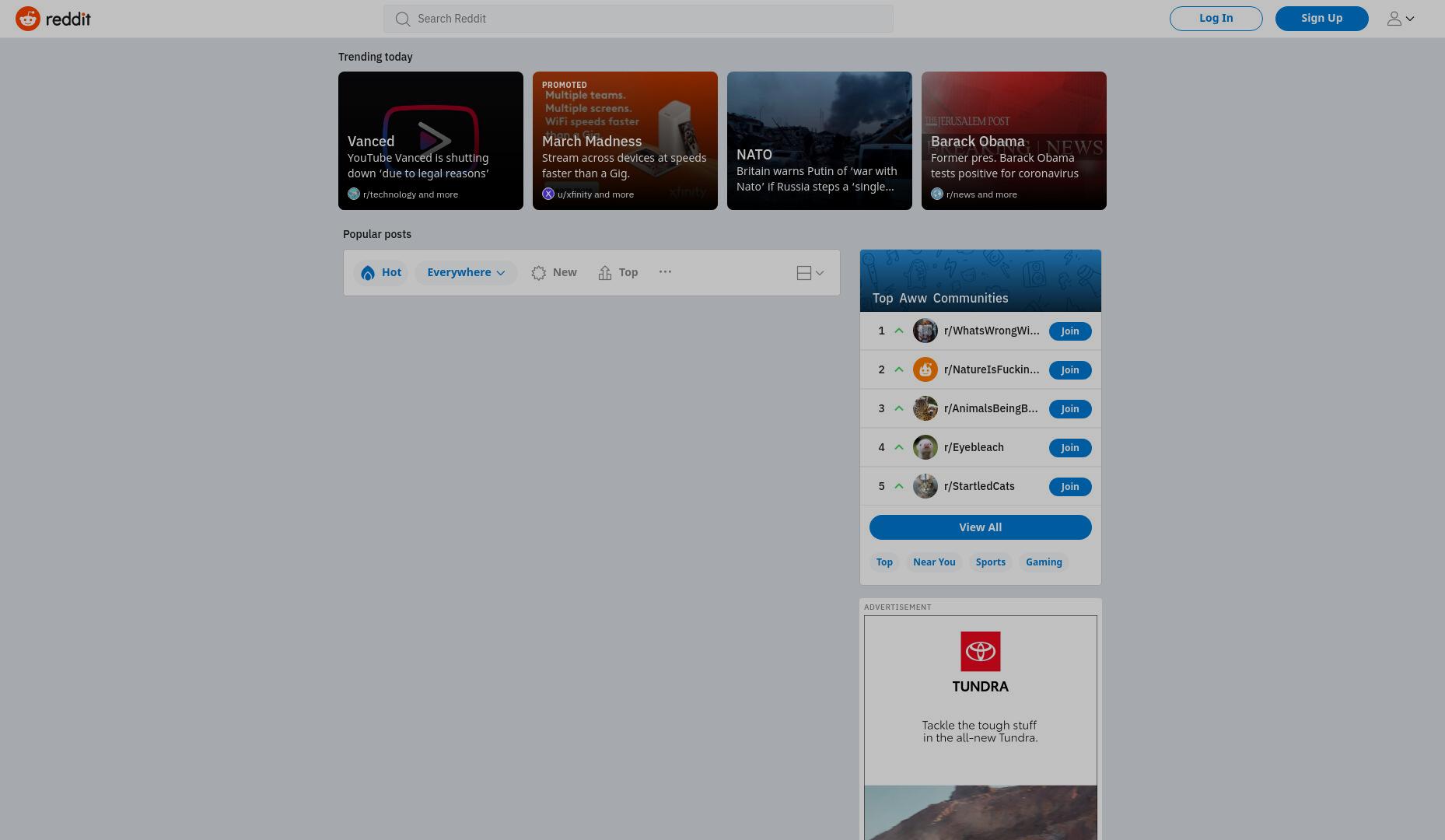Join r/NatureIsFuckin... community
Image resolution: width=1445 pixels, height=840 pixels.
[x=1070, y=370]
